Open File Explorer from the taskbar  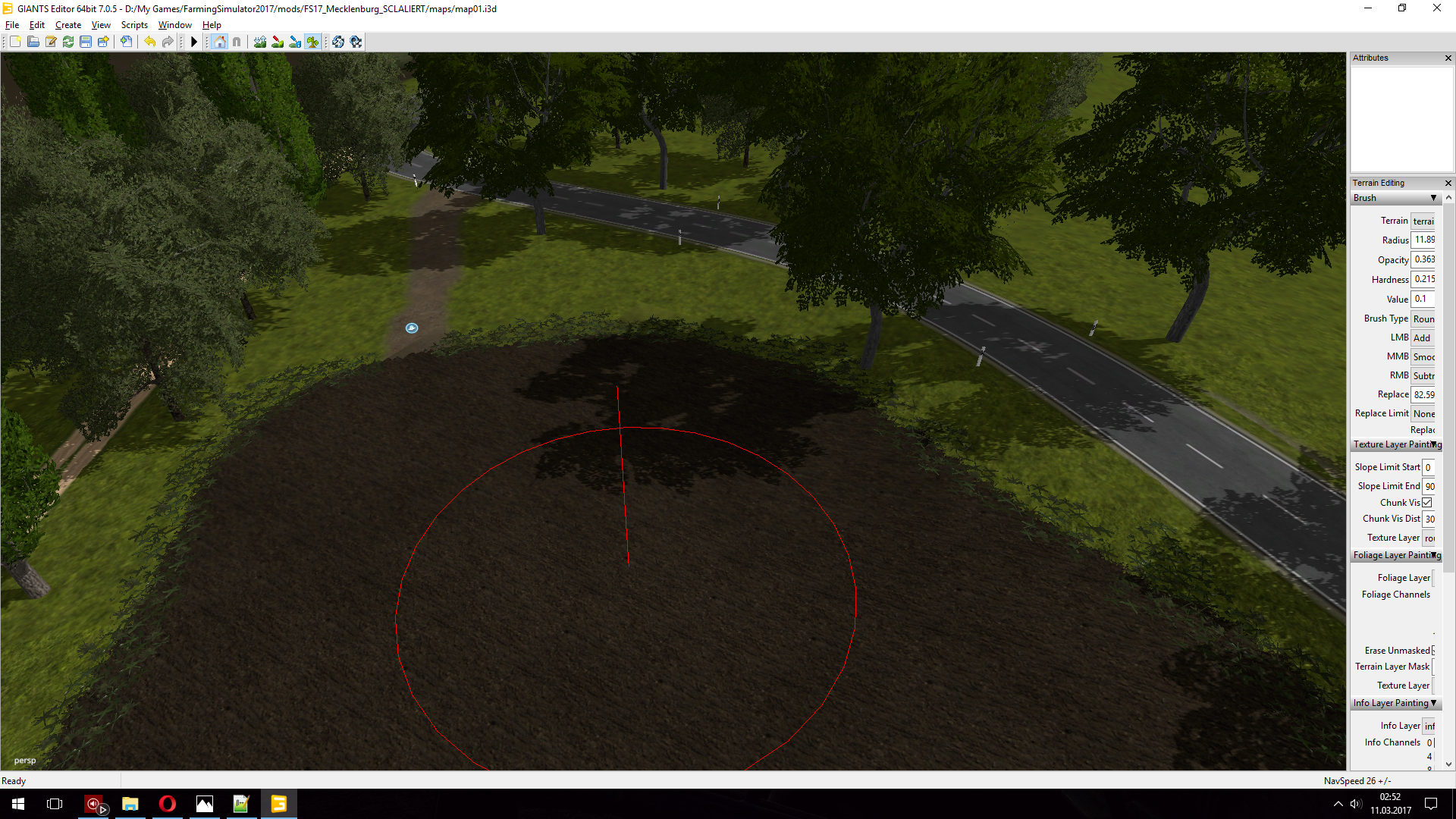tap(130, 804)
